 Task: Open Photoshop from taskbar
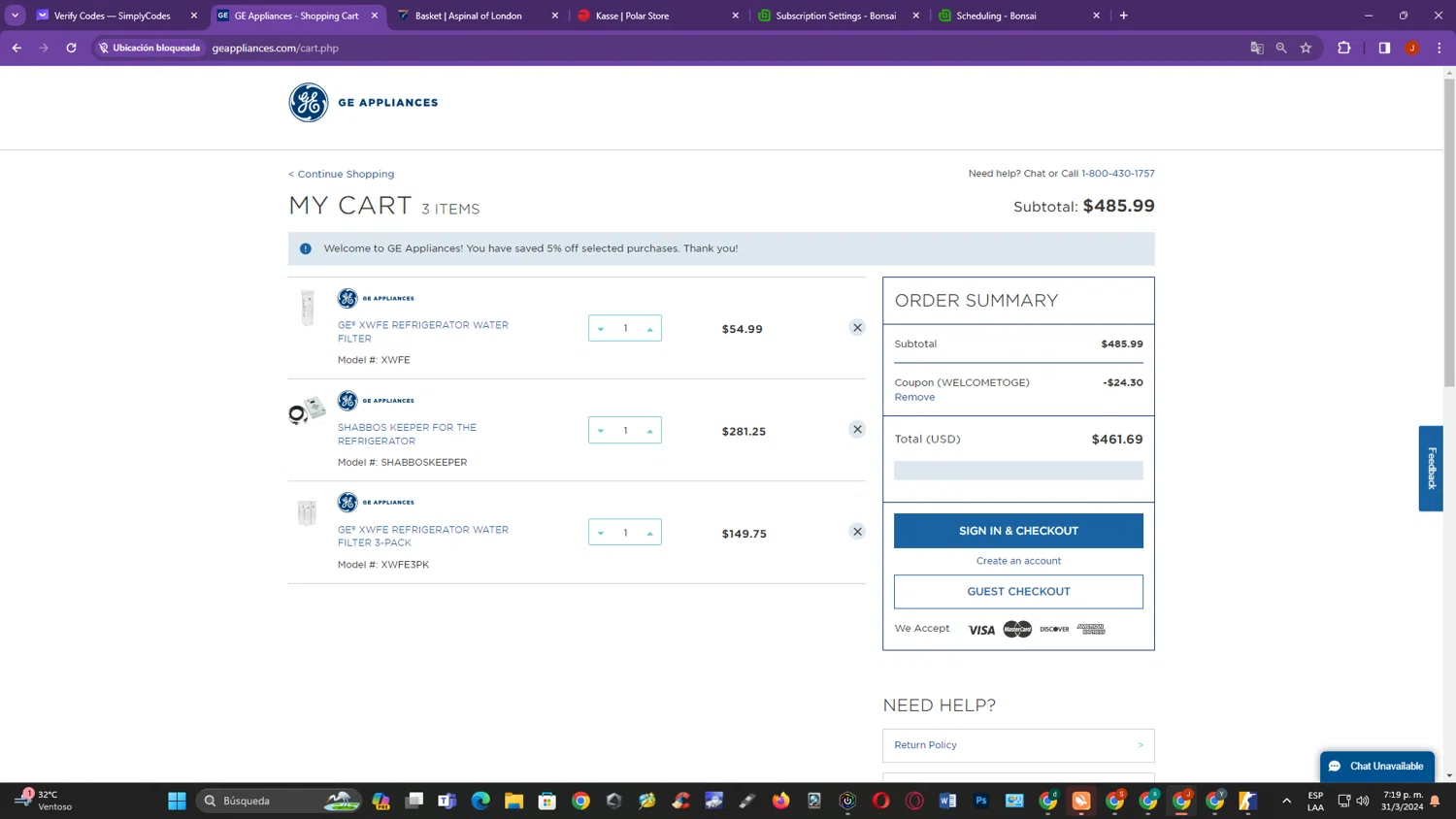click(981, 801)
